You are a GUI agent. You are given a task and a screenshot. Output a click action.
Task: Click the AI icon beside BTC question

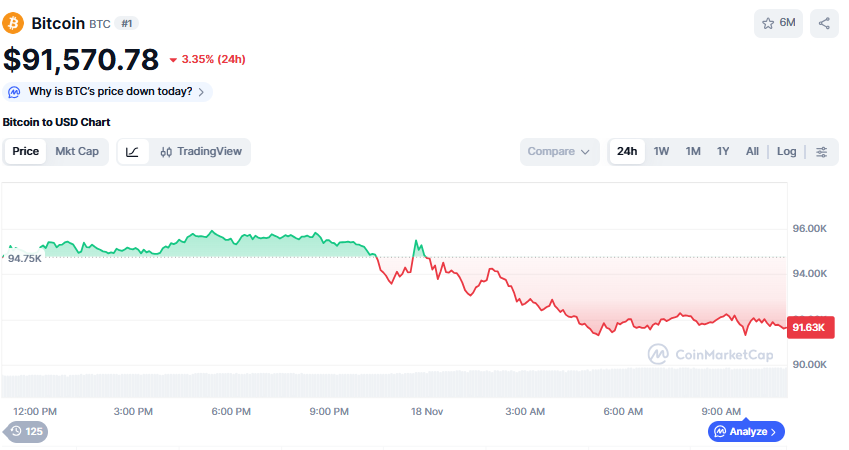(14, 92)
